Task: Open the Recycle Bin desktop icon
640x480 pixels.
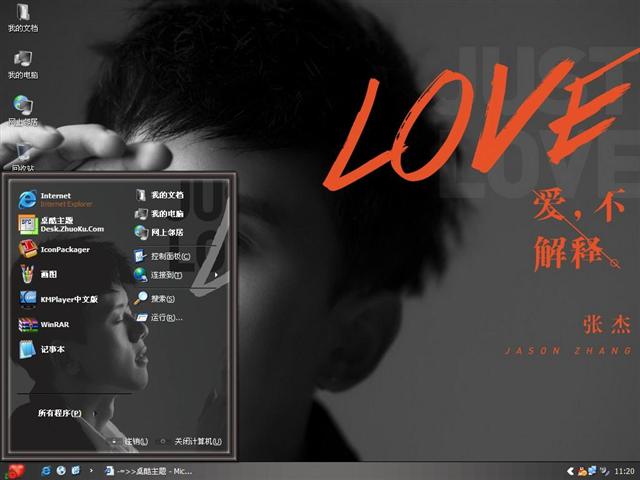Action: (23, 157)
